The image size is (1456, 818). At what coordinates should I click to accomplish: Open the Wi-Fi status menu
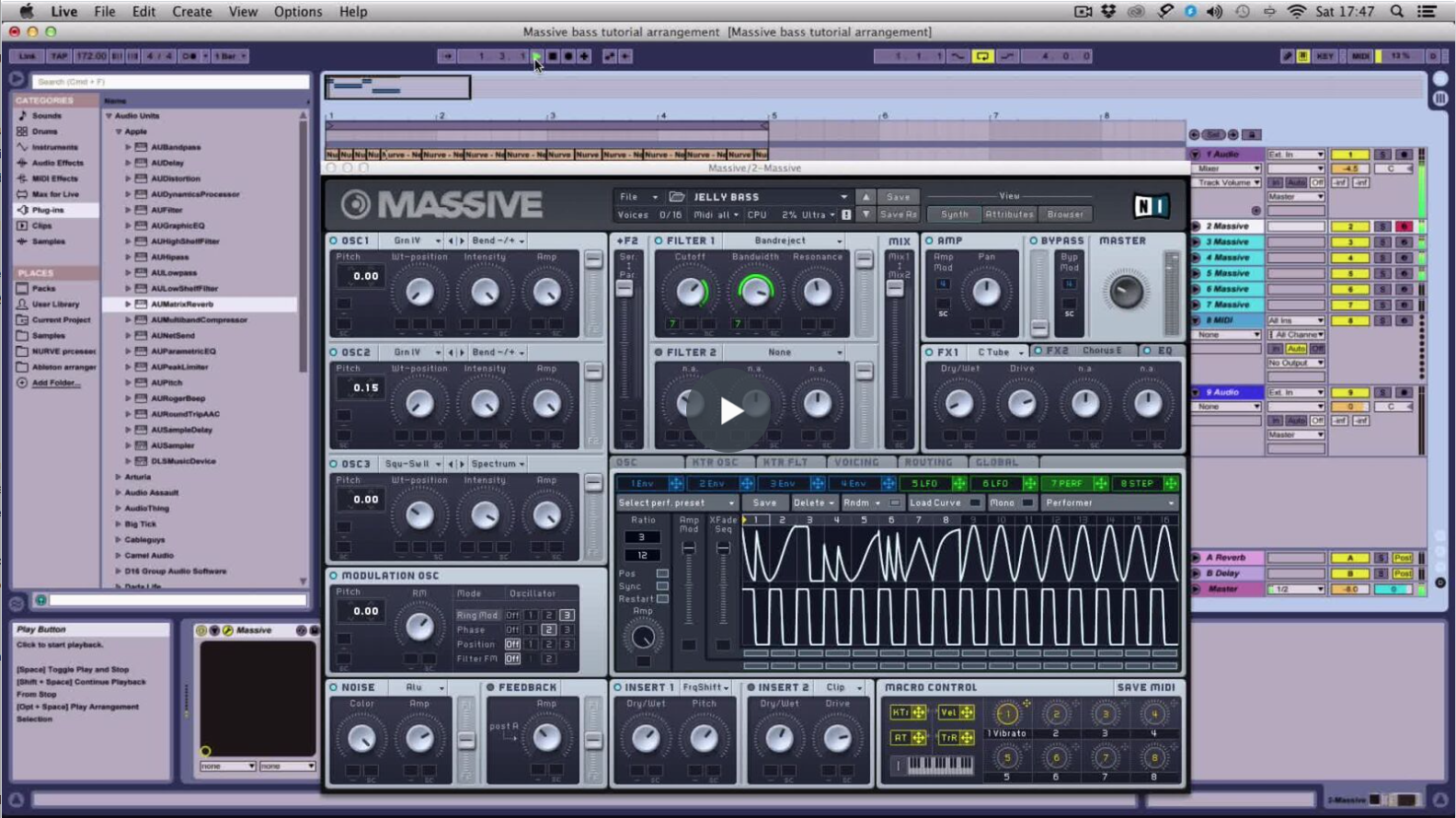(x=1296, y=11)
